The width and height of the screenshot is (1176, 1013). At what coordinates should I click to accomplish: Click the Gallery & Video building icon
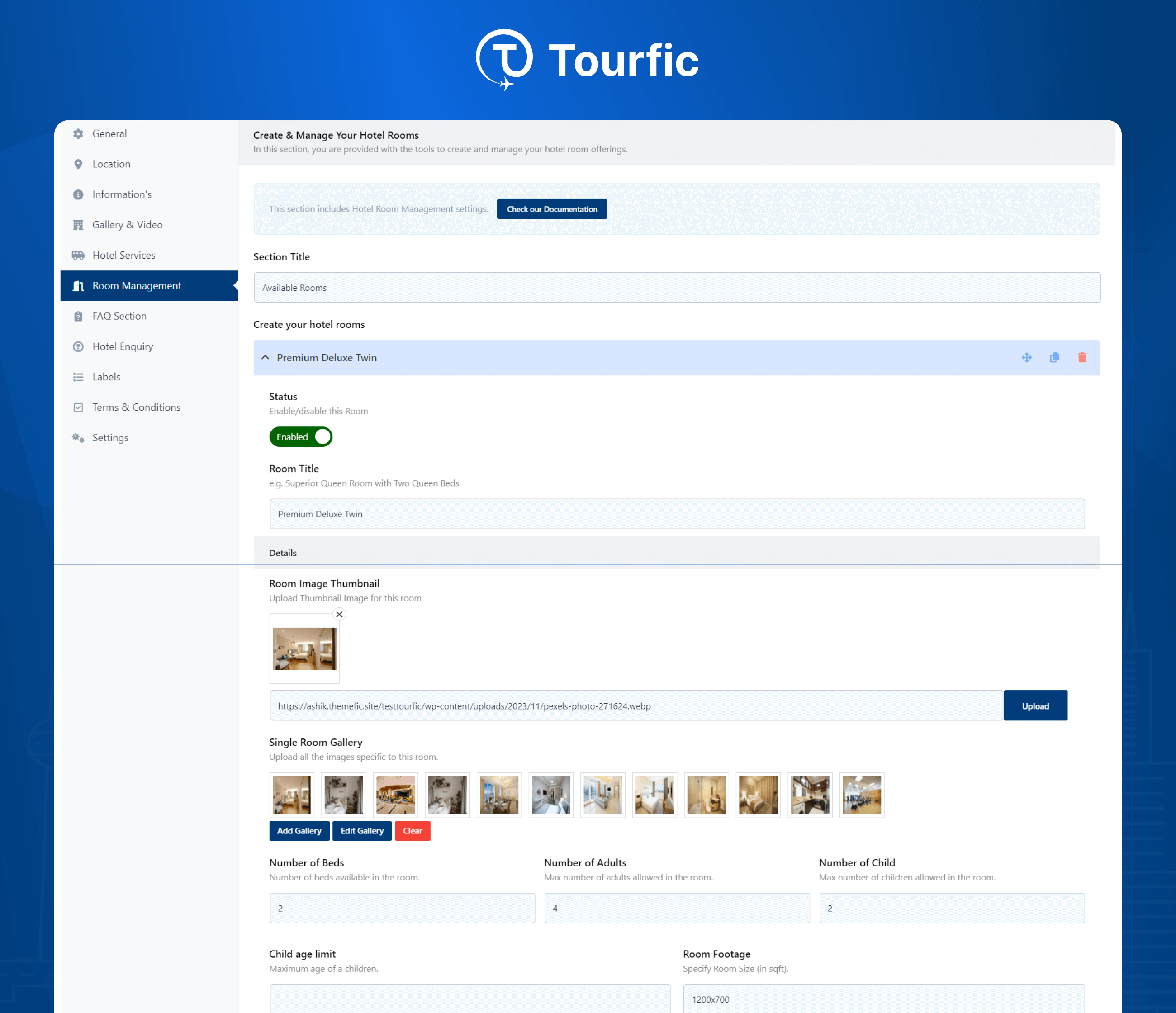pos(78,225)
